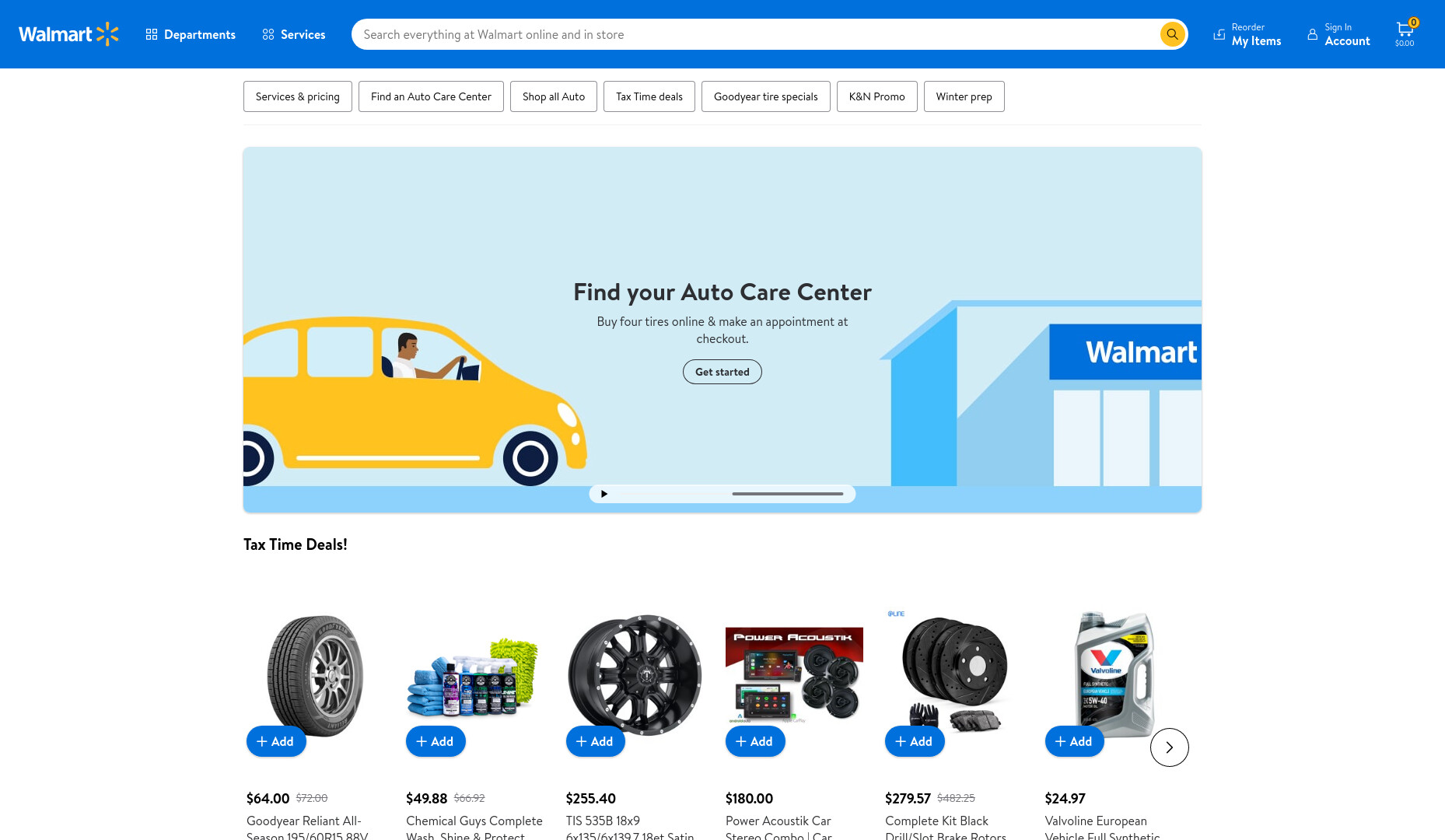Open TIS 535B black wheel image

(635, 674)
